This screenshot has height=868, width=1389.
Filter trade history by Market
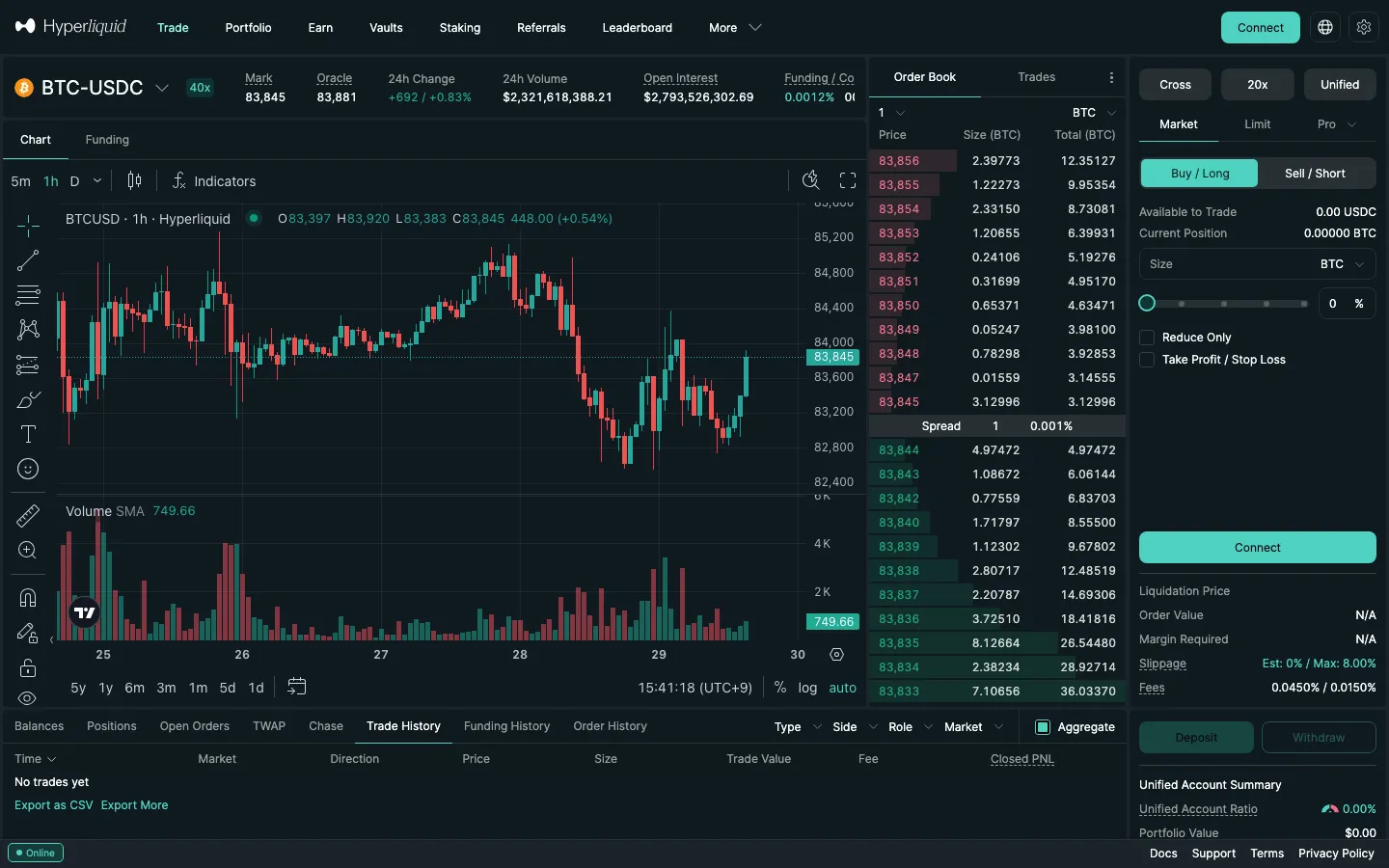974,727
